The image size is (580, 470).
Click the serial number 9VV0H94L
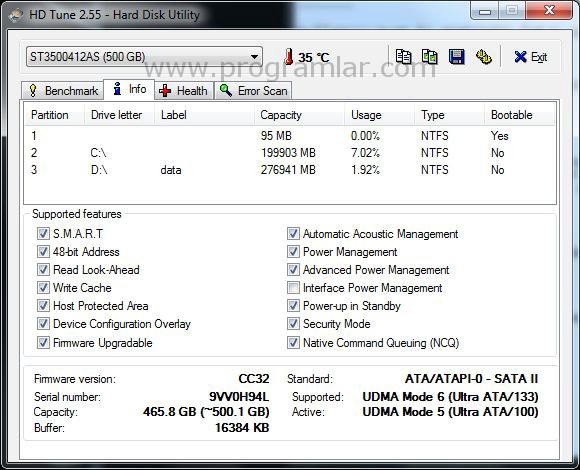[239, 397]
